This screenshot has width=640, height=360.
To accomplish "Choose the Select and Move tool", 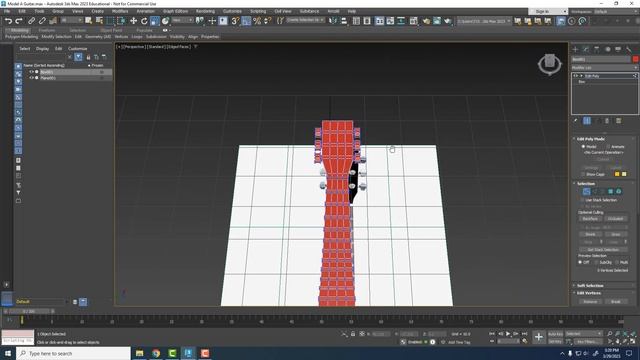I will click(x=133, y=21).
